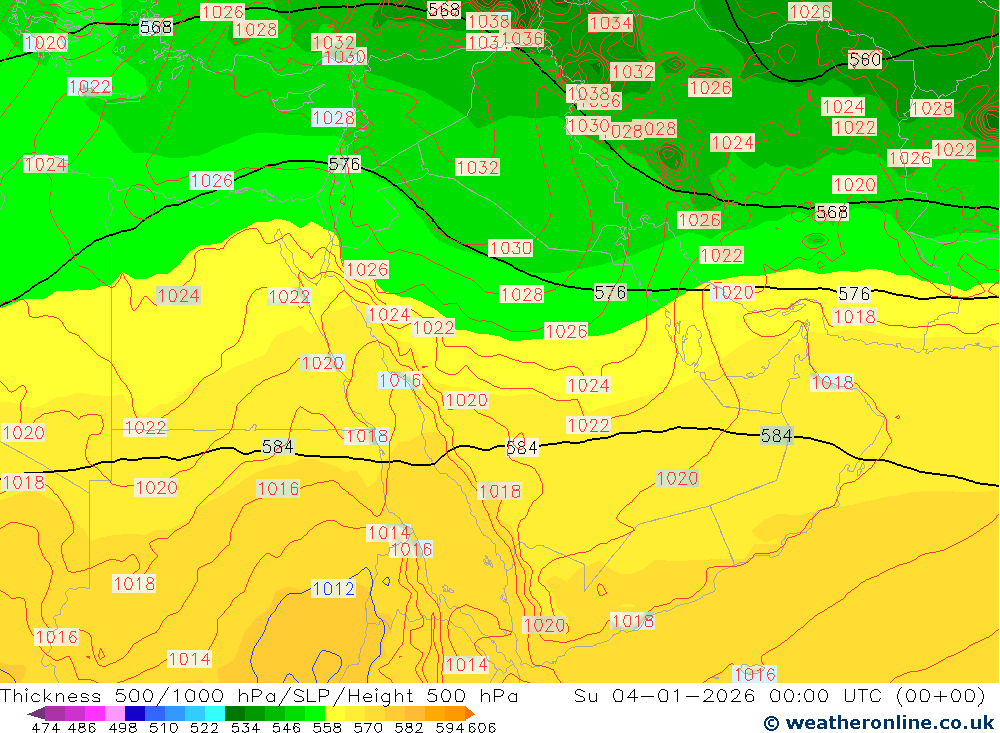Image resolution: width=1000 pixels, height=733 pixels.
Task: Click the '522' legend value
Action: (203, 727)
